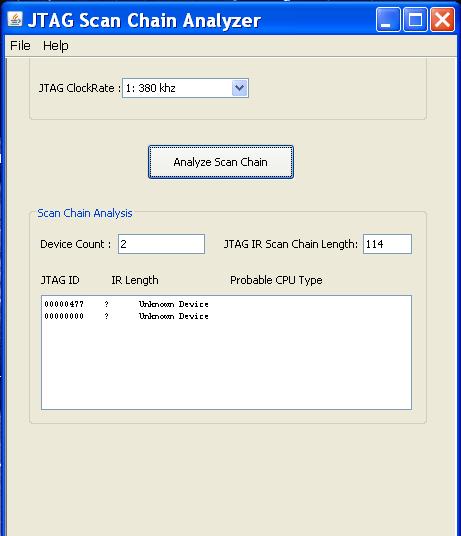This screenshot has height=536, width=461.
Task: Select the 00000477 device row
Action: point(126,304)
